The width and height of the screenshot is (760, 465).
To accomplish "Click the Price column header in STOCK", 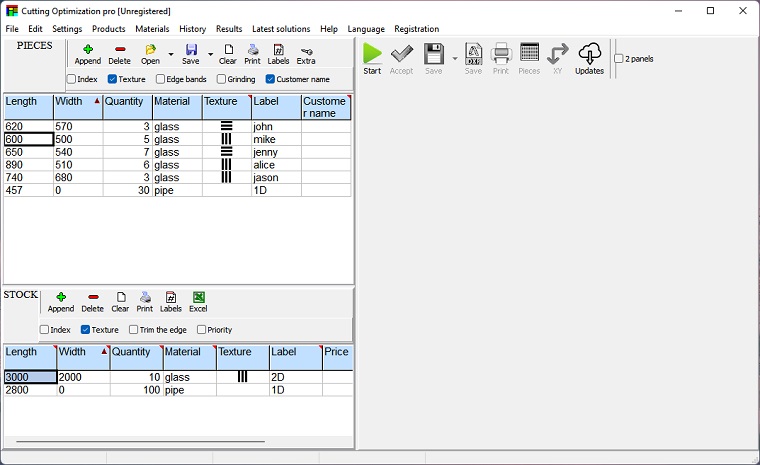I will [337, 357].
